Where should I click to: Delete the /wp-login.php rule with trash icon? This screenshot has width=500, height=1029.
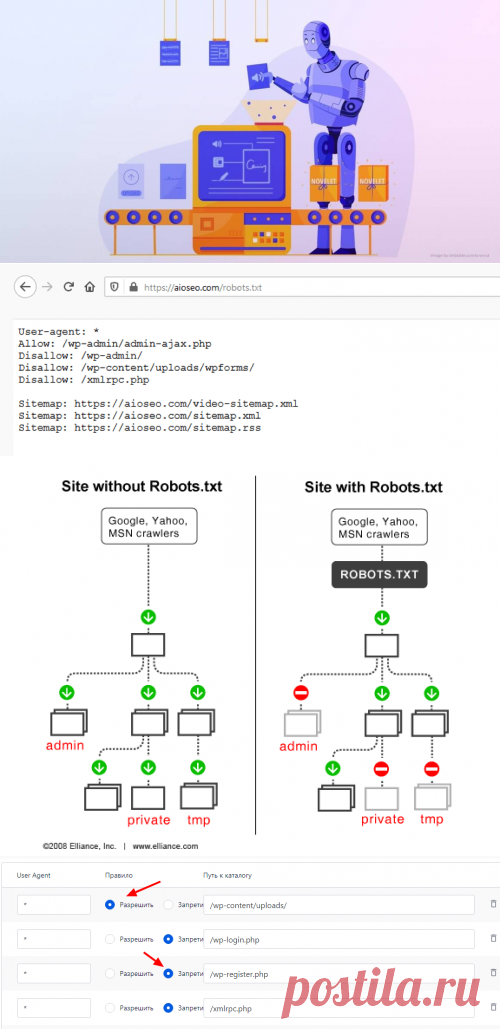pos(493,938)
